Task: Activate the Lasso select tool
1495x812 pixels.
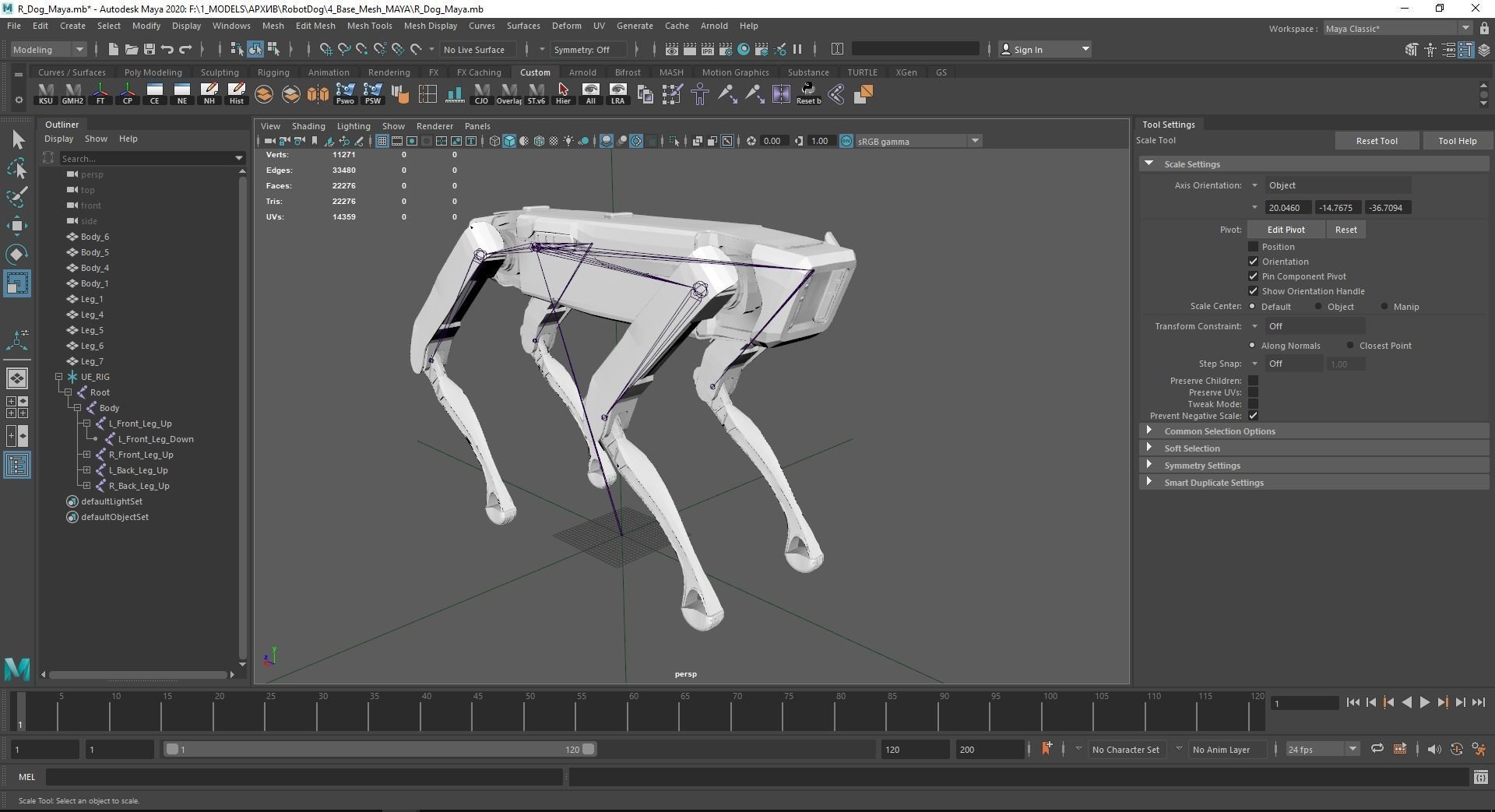Action: [x=17, y=168]
